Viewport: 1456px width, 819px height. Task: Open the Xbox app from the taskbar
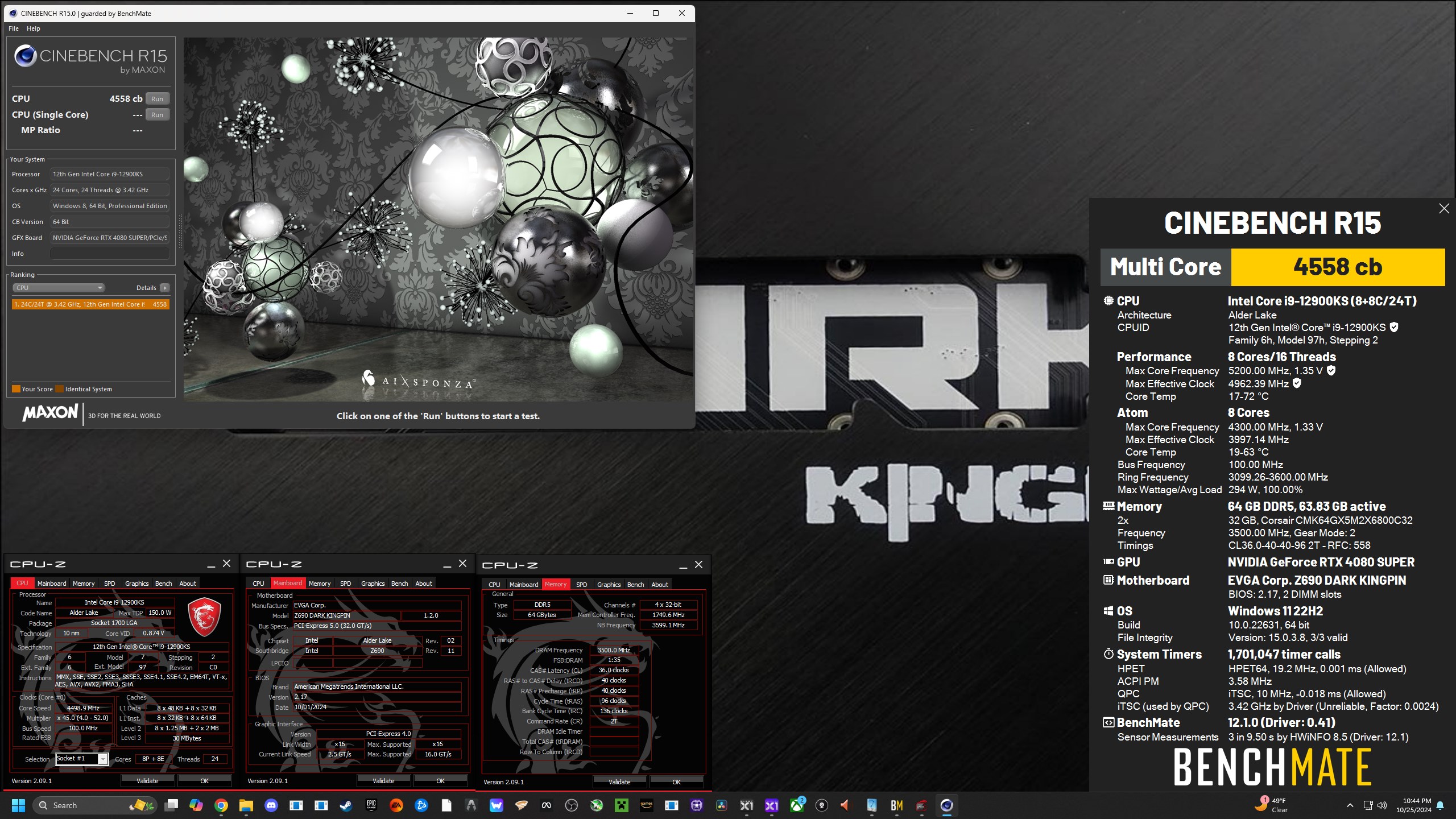(x=797, y=805)
